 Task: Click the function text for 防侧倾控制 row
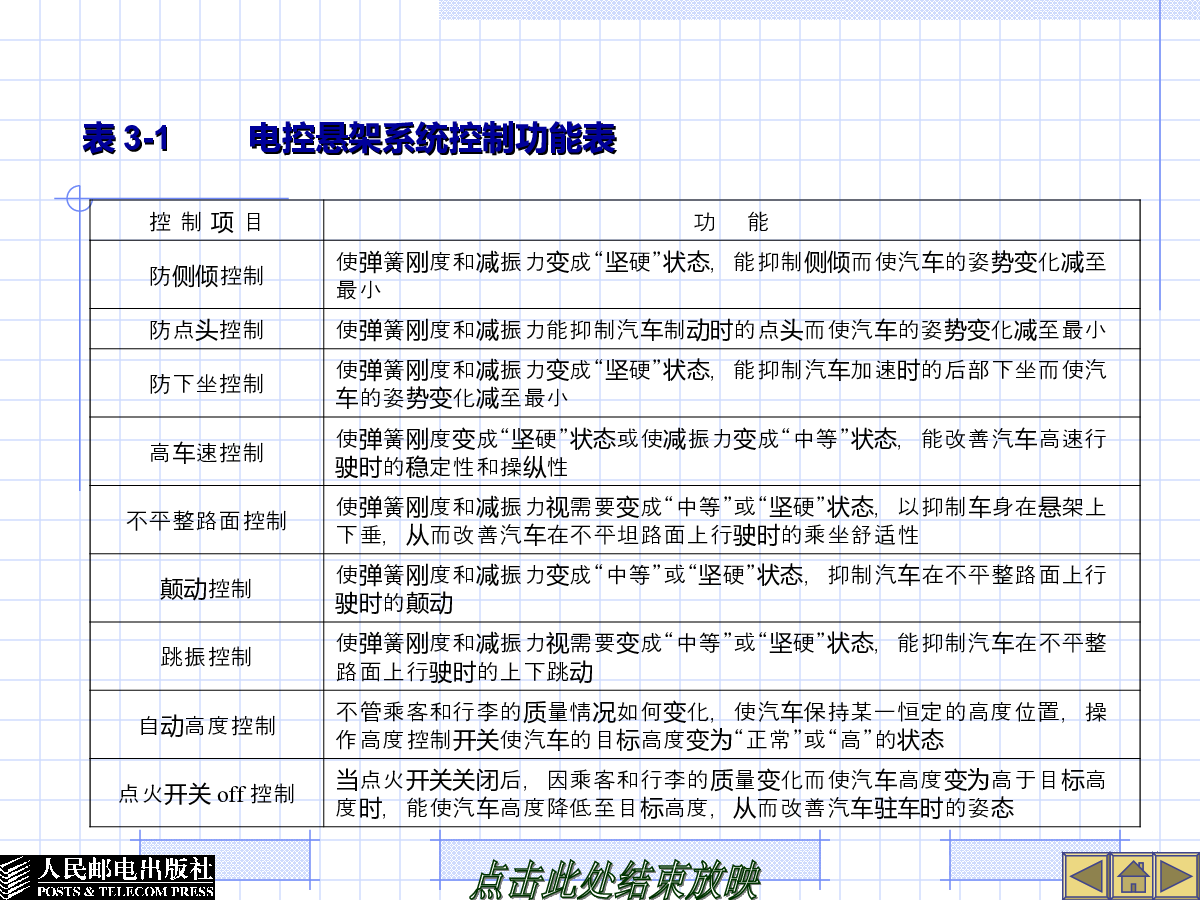[721, 275]
